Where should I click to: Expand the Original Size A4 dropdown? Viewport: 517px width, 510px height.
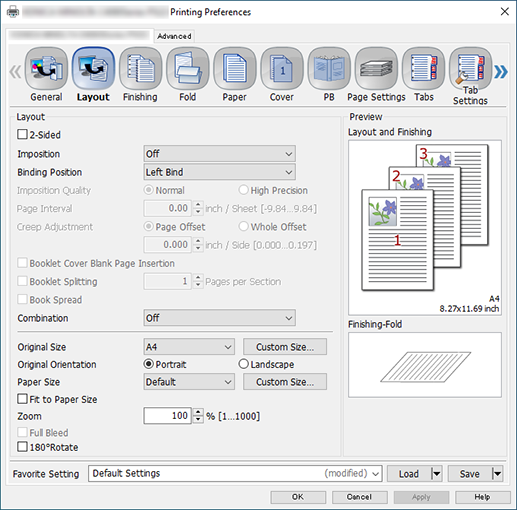click(189, 347)
